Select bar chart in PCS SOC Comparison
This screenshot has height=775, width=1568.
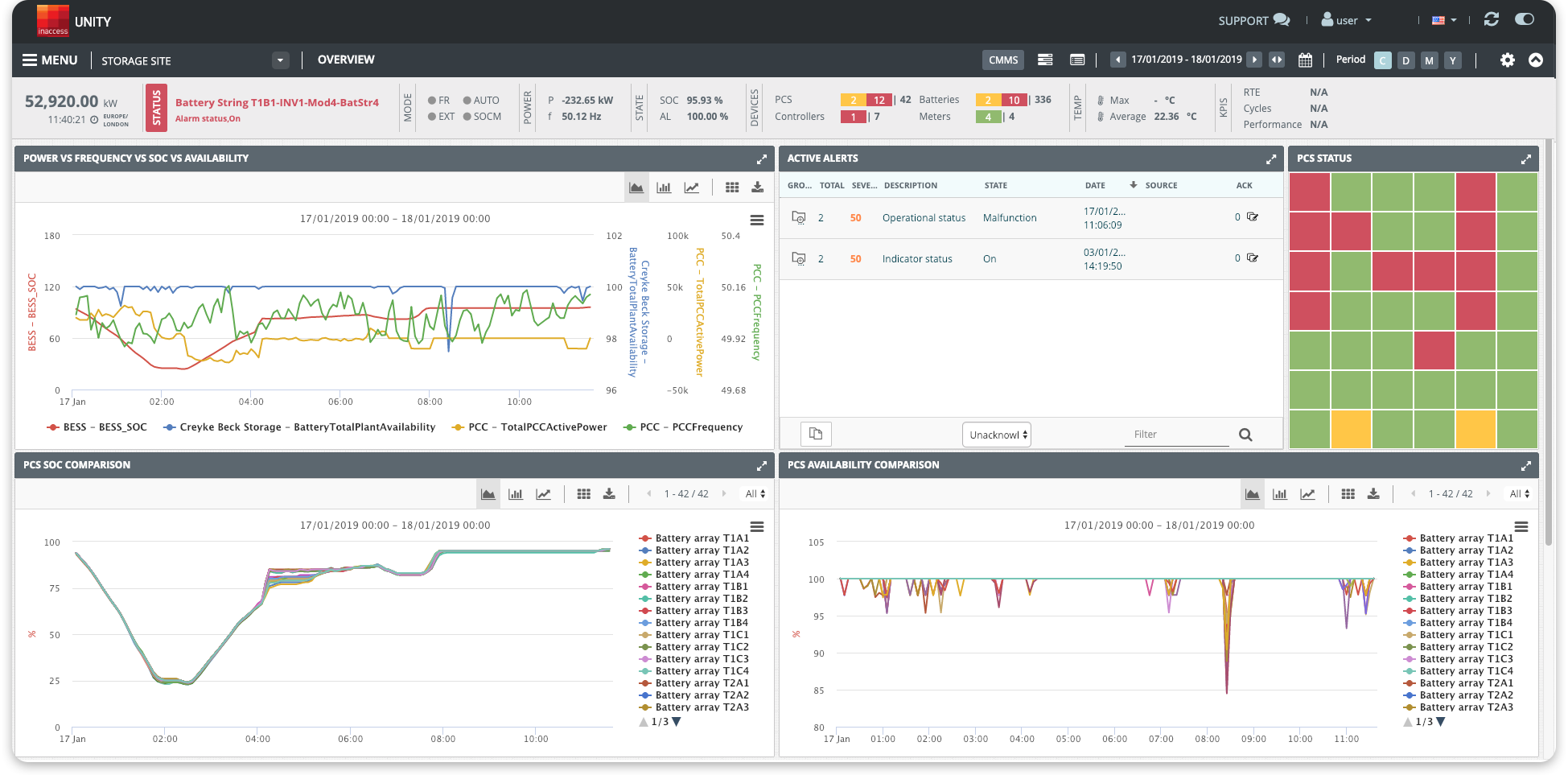516,494
